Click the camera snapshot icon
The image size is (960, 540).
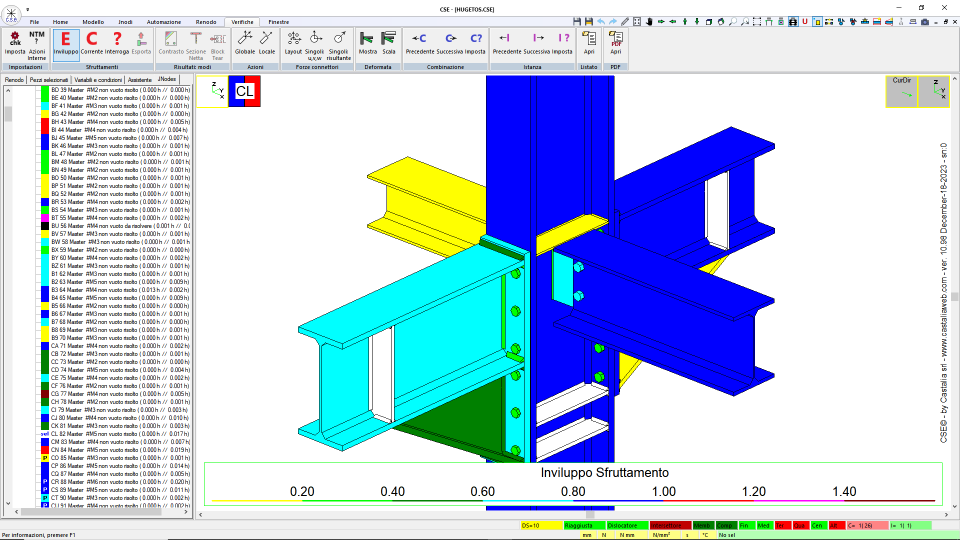tap(925, 21)
